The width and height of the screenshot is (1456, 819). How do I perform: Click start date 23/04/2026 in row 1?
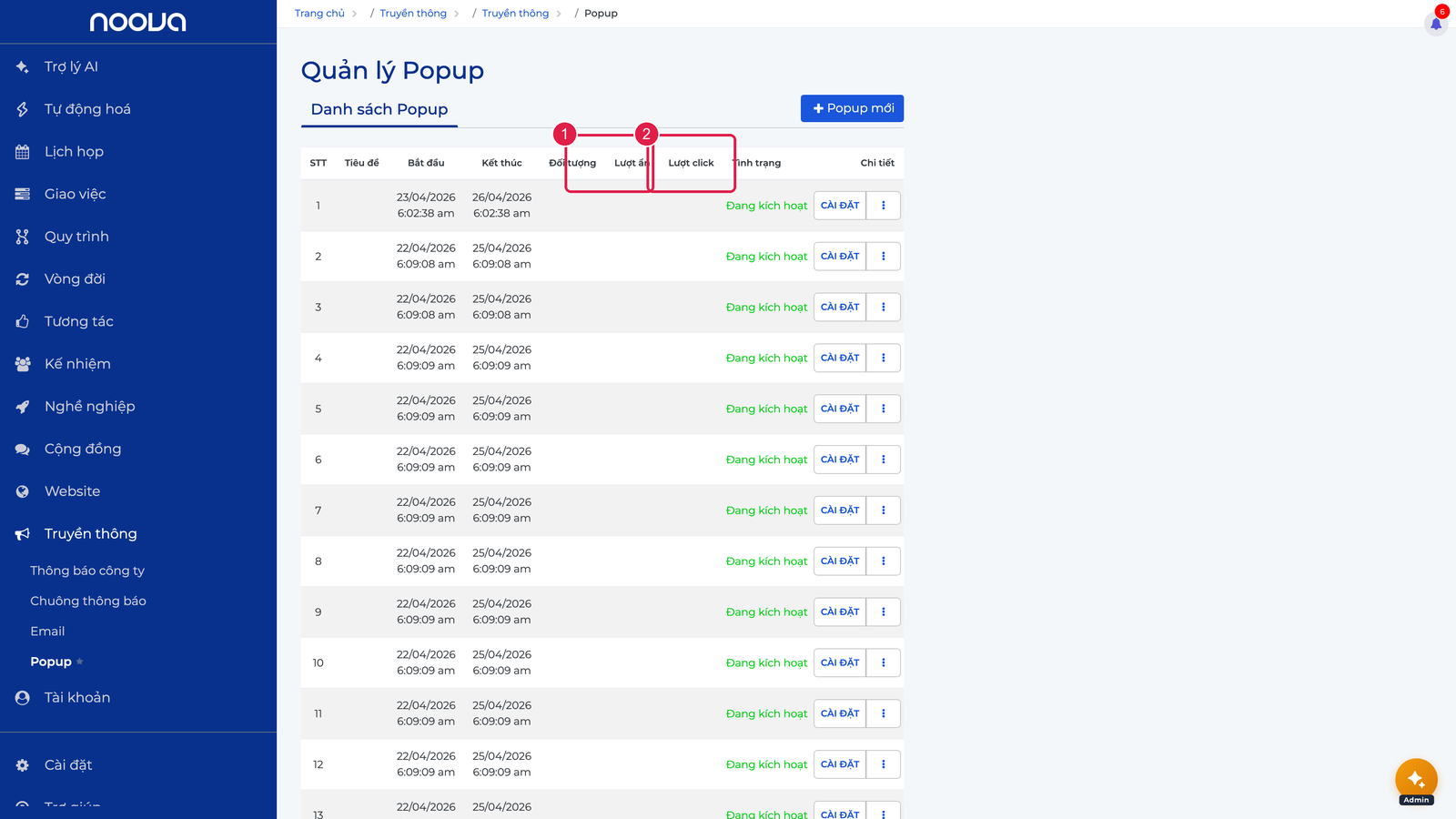pyautogui.click(x=426, y=197)
